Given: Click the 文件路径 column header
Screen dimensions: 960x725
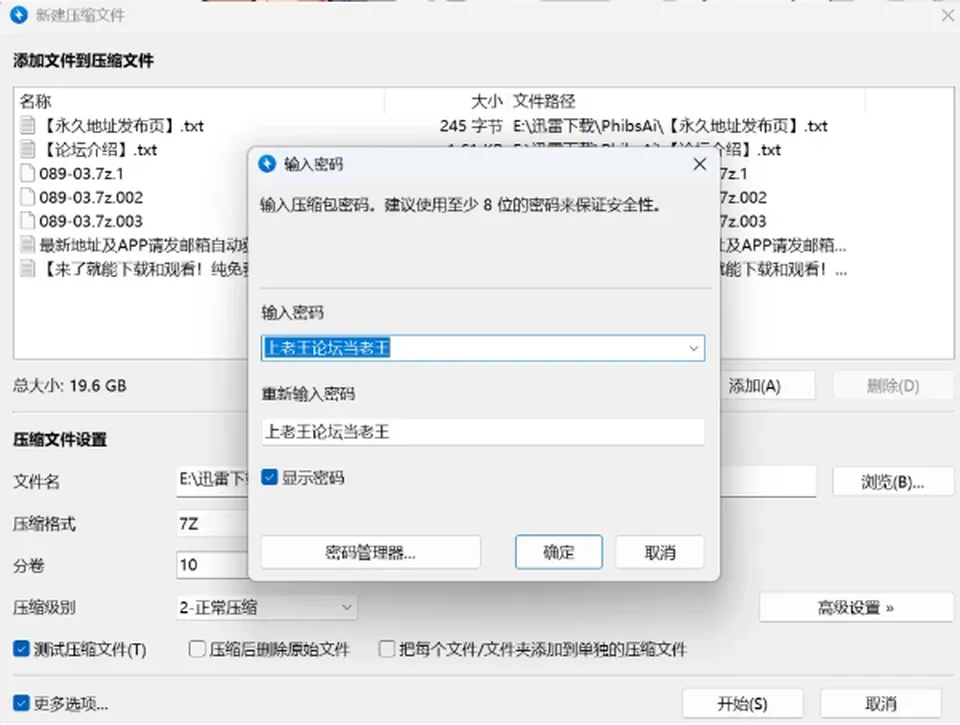Looking at the screenshot, I should point(686,101).
